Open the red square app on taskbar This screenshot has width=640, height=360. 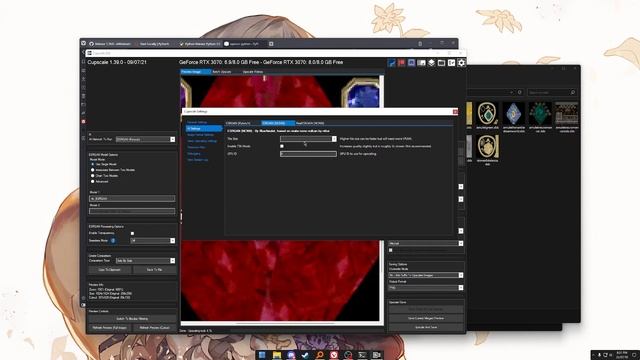coord(334,355)
